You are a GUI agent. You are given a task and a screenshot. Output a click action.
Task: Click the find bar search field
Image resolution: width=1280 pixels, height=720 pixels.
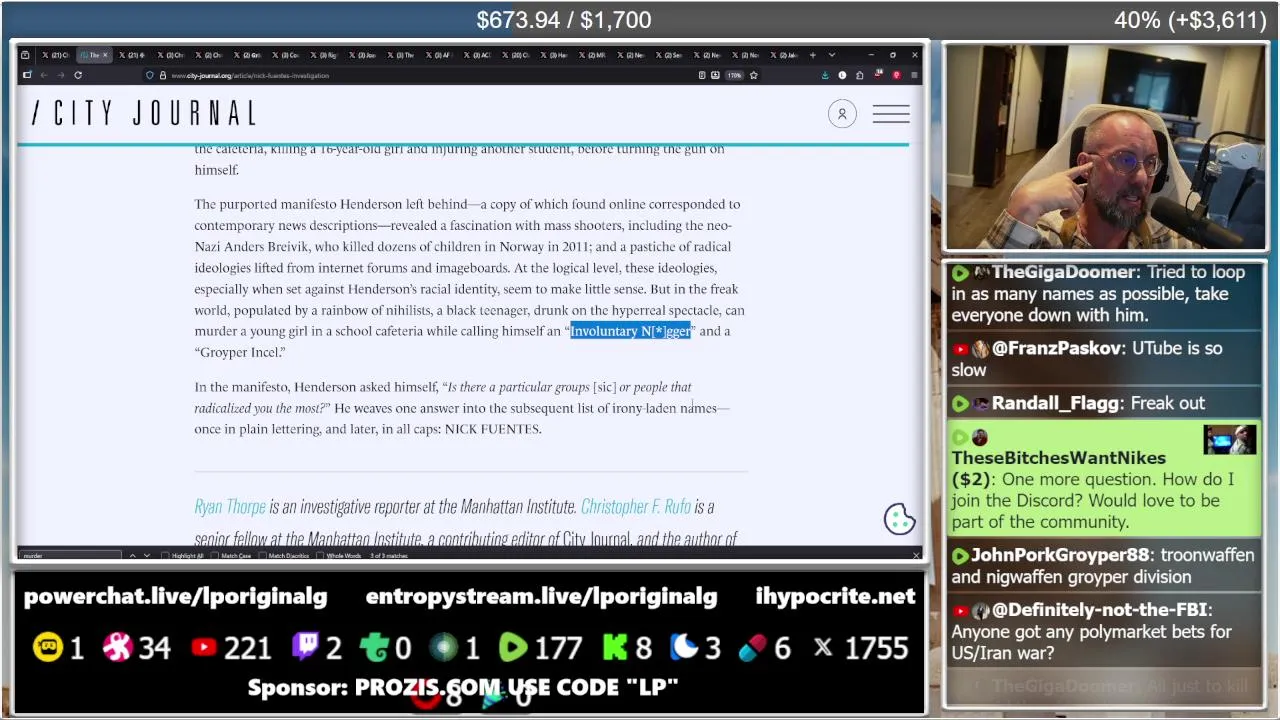70,555
